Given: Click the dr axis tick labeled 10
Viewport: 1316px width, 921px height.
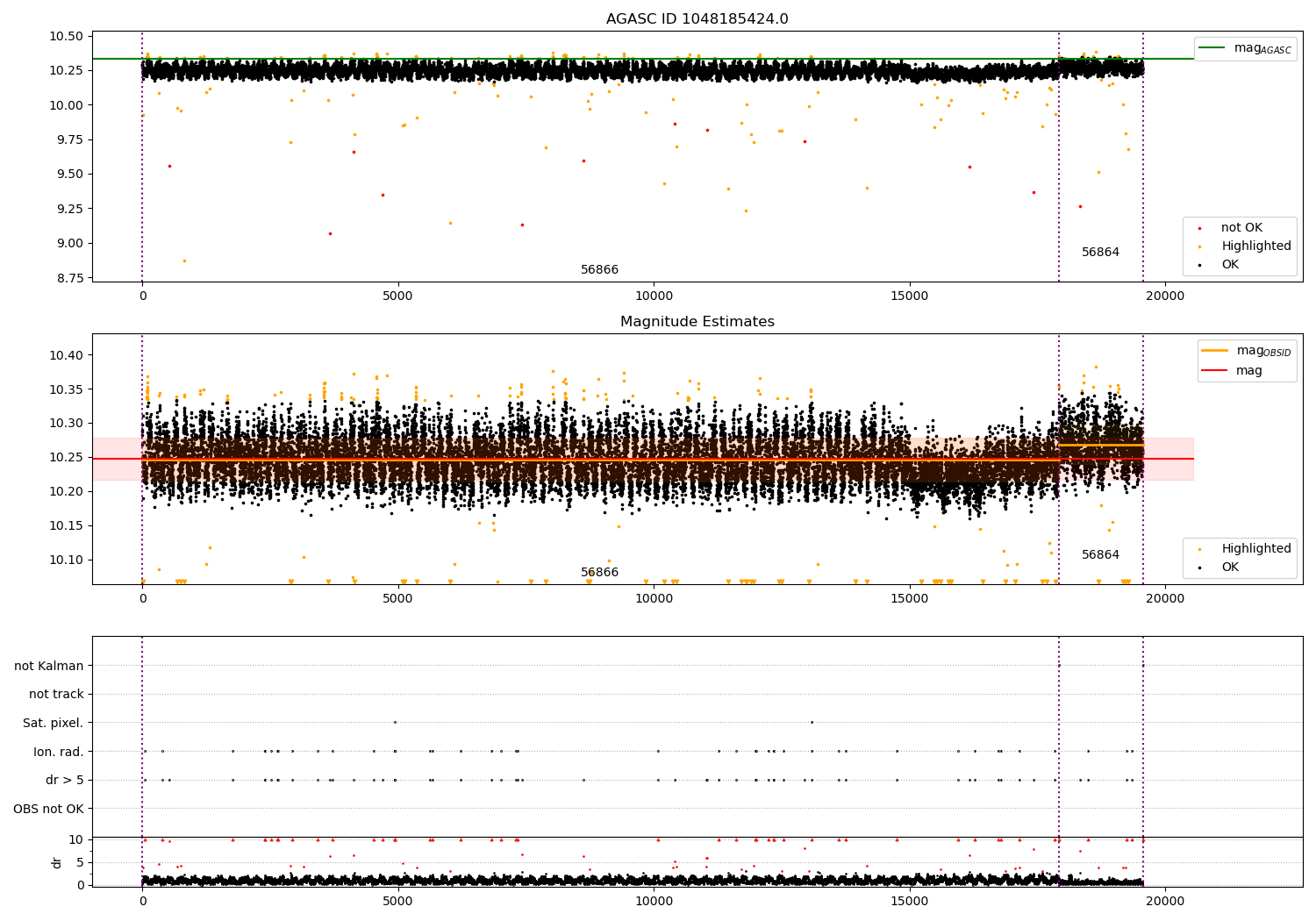Looking at the screenshot, I should point(76,839).
